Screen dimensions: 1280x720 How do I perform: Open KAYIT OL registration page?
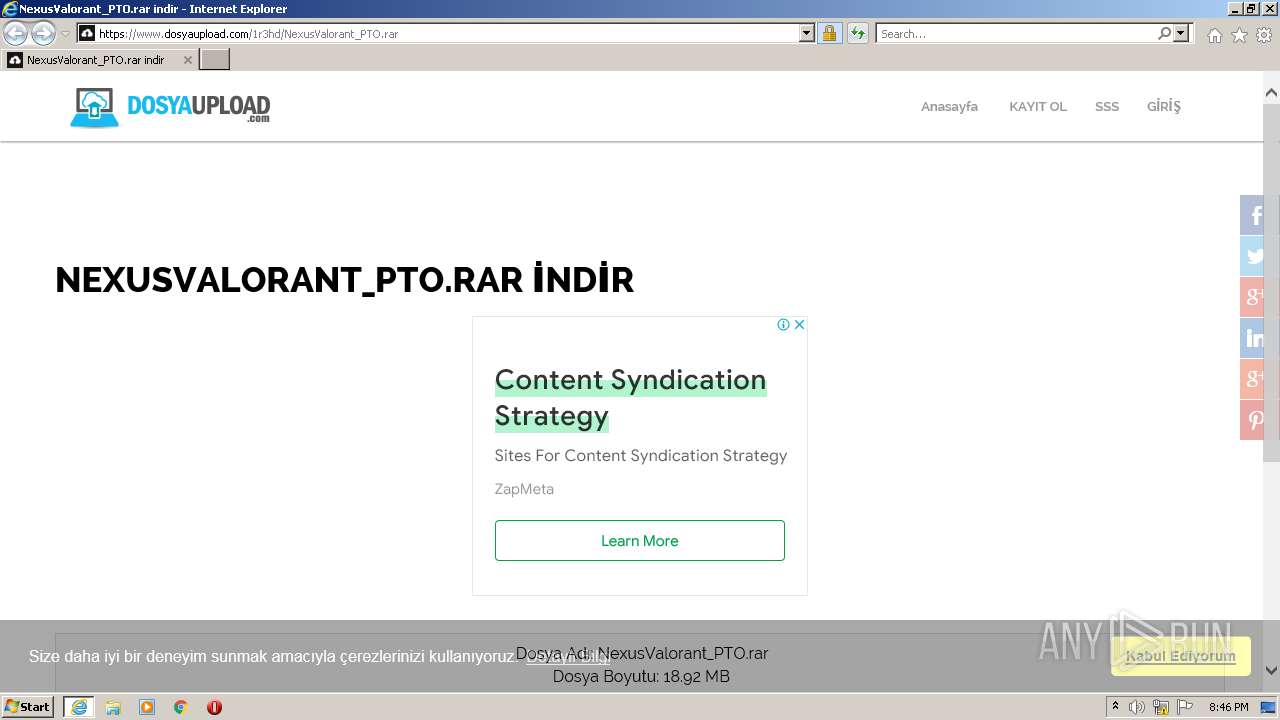tap(1037, 106)
